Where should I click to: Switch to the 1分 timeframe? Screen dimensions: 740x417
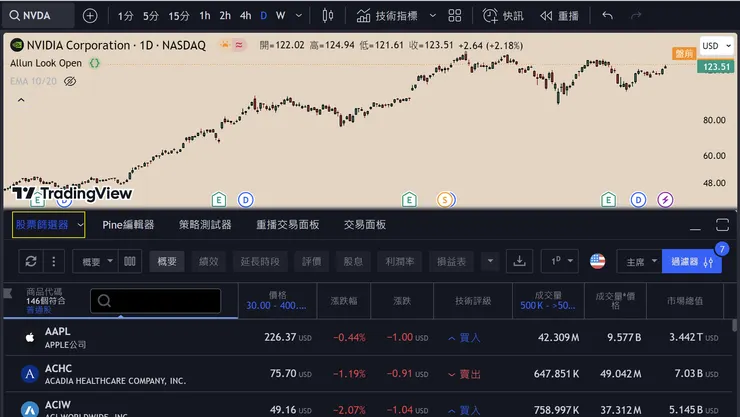pyautogui.click(x=126, y=16)
